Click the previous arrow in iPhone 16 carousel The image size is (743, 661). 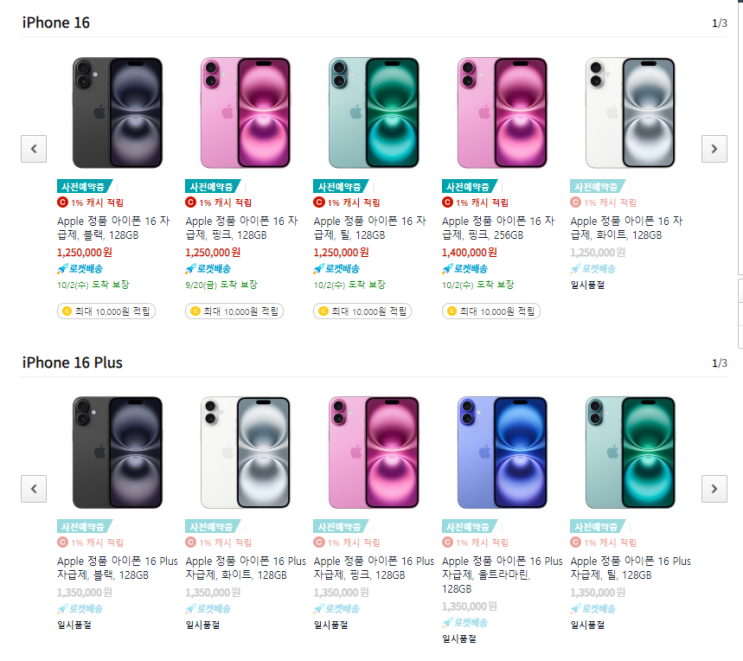point(34,149)
